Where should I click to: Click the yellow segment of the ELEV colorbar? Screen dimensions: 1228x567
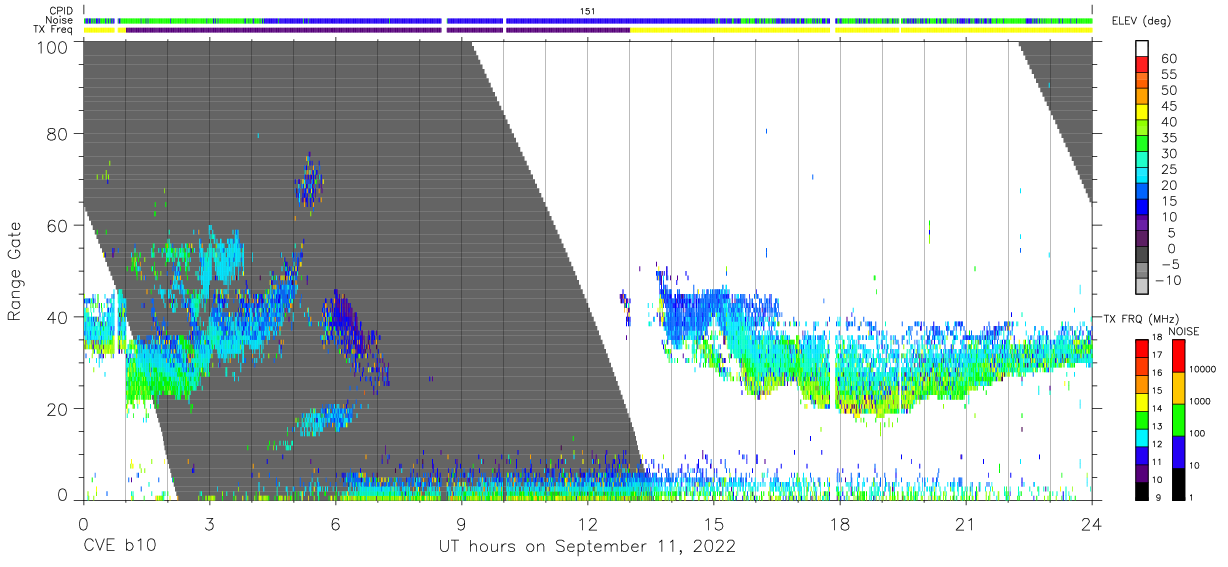1142,113
